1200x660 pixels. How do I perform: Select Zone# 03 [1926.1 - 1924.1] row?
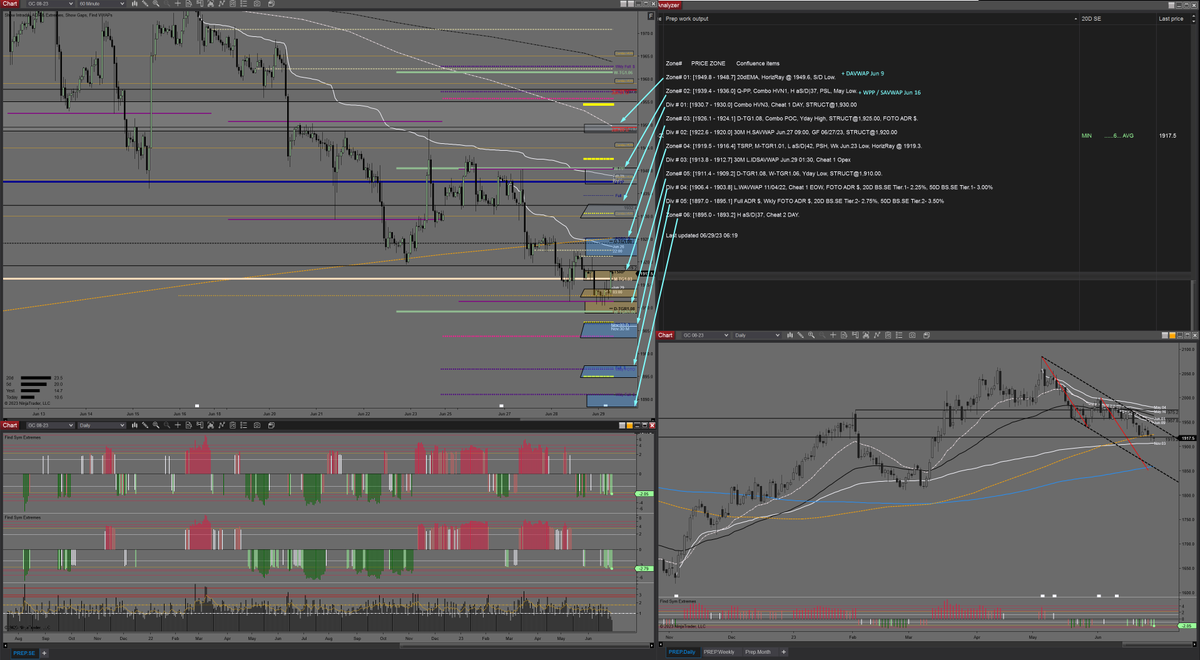click(792, 118)
